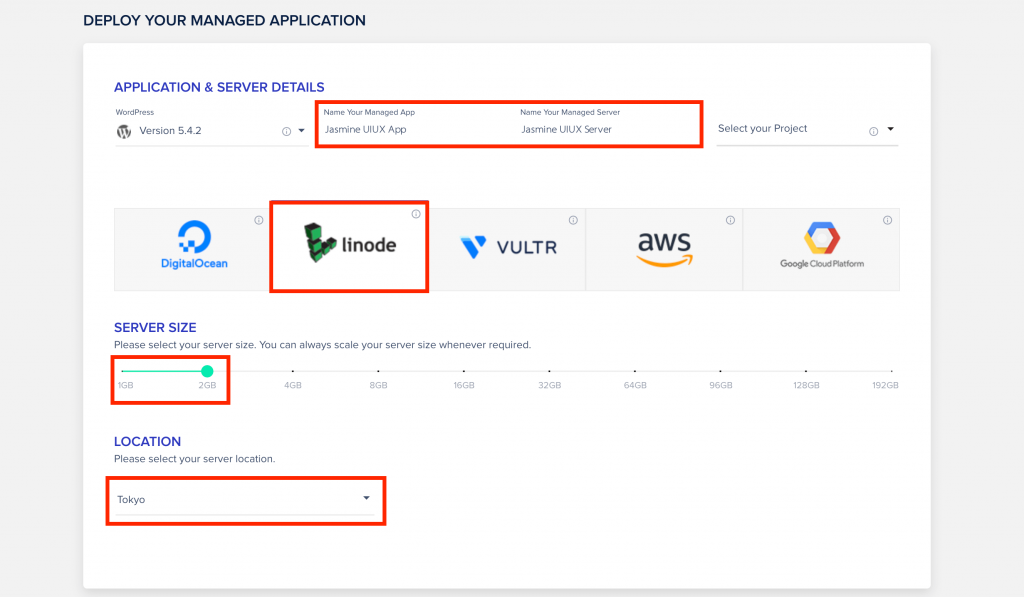Viewport: 1024px width, 597px height.
Task: Click the WordPress logo icon
Action: [x=124, y=131]
